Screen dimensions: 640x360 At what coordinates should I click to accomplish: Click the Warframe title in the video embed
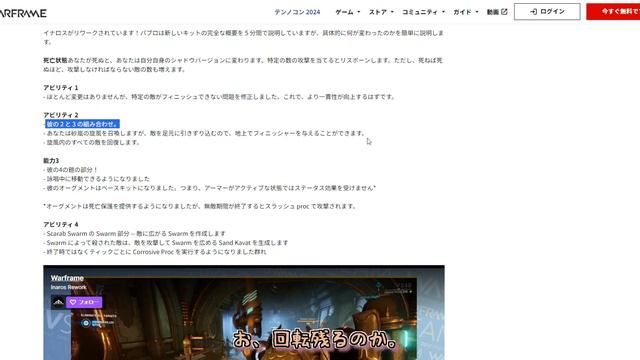[x=67, y=278]
